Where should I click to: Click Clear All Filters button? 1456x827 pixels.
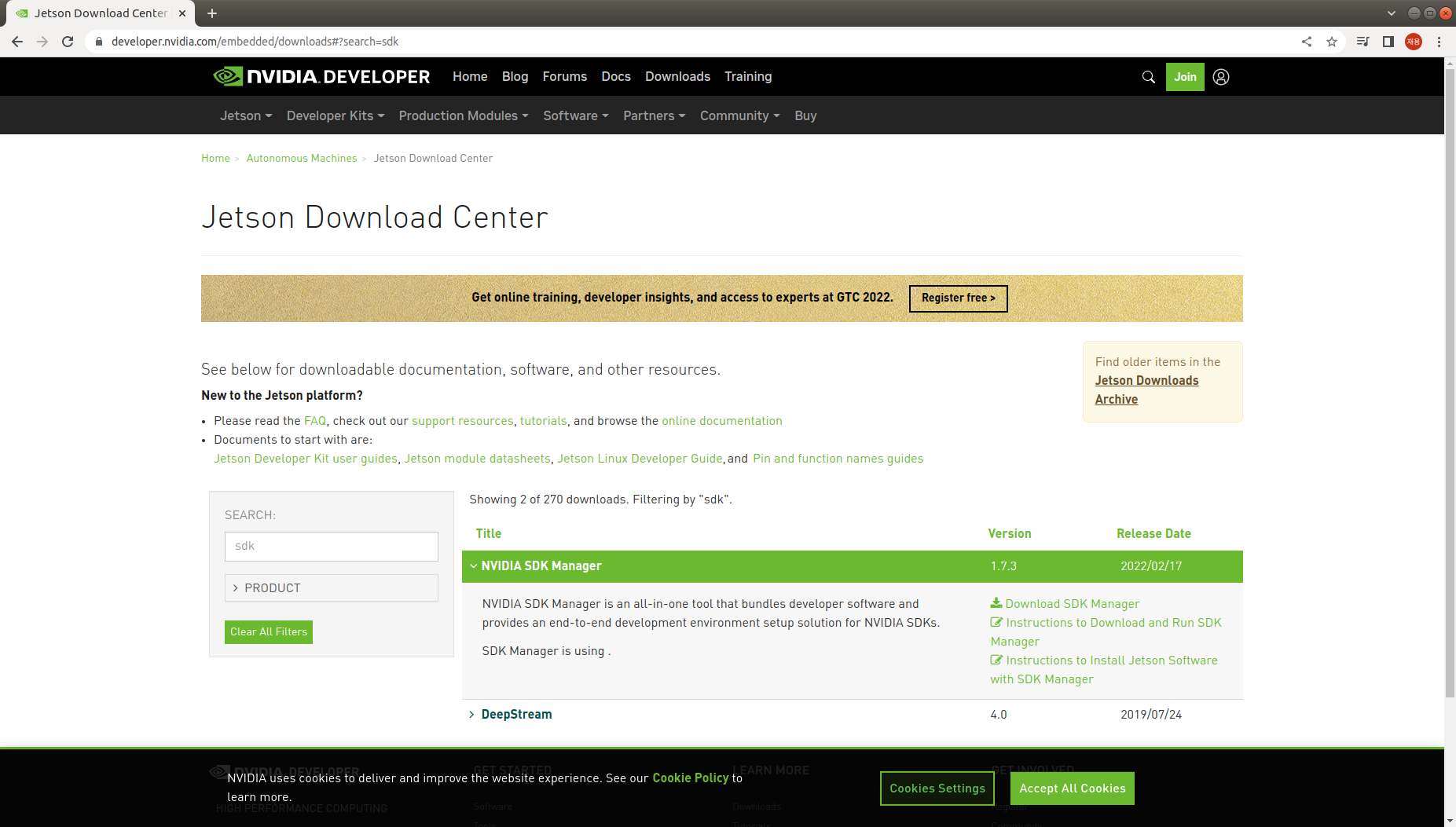(x=269, y=632)
